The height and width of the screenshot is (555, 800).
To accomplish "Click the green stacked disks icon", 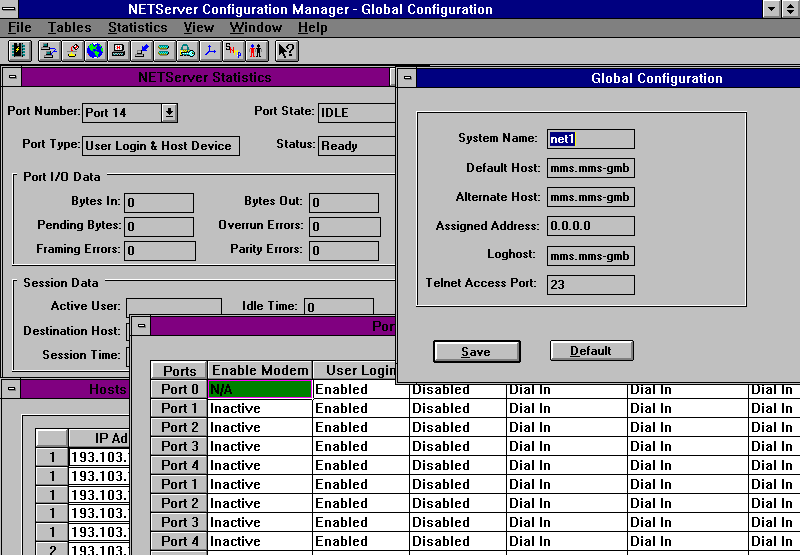I will 164,50.
